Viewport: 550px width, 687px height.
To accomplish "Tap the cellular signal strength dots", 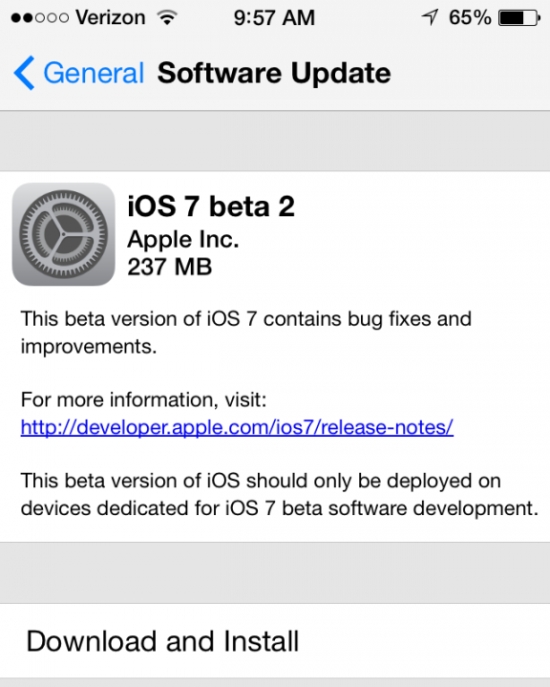I will (39, 18).
